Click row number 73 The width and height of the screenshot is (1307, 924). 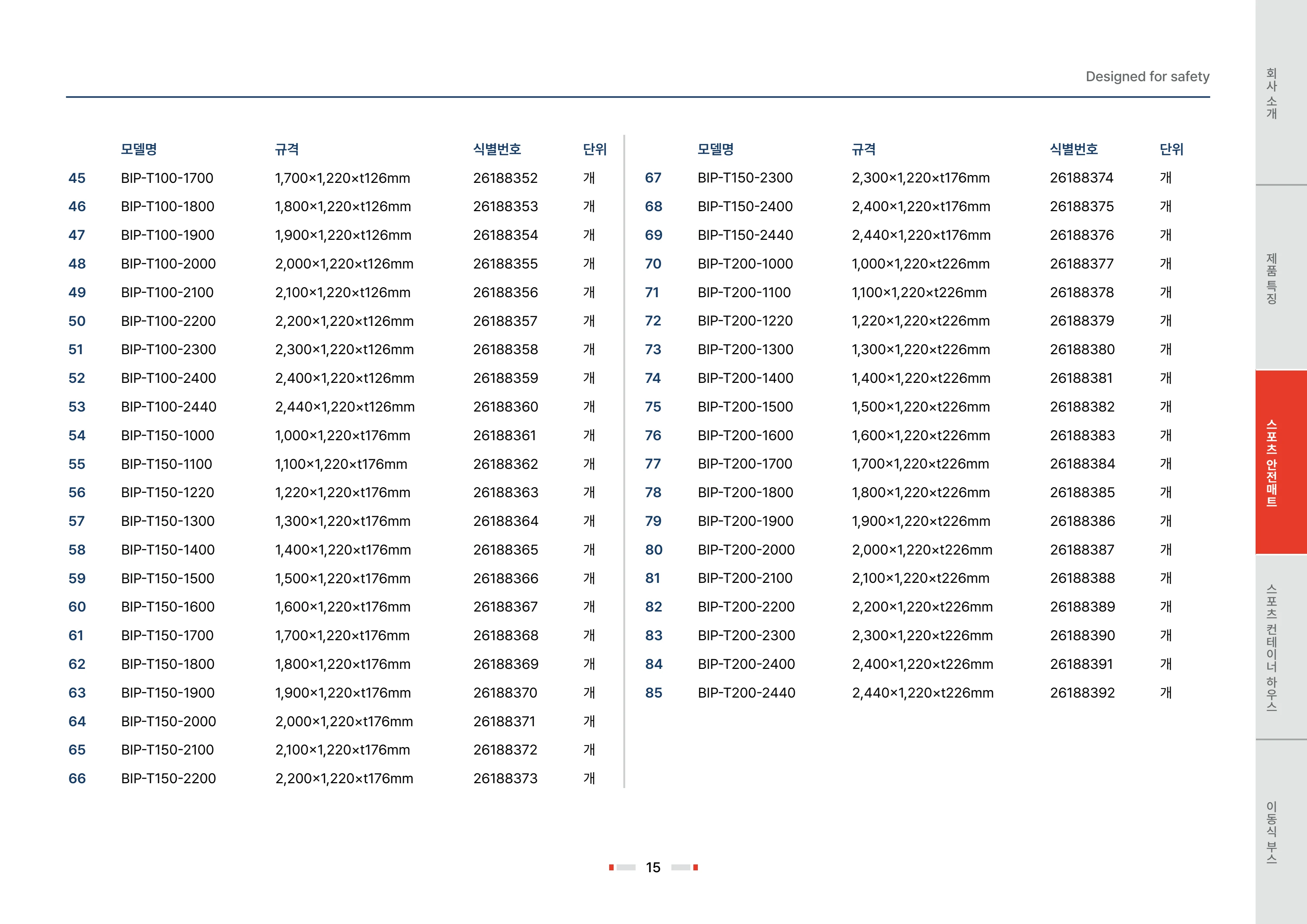coord(653,349)
